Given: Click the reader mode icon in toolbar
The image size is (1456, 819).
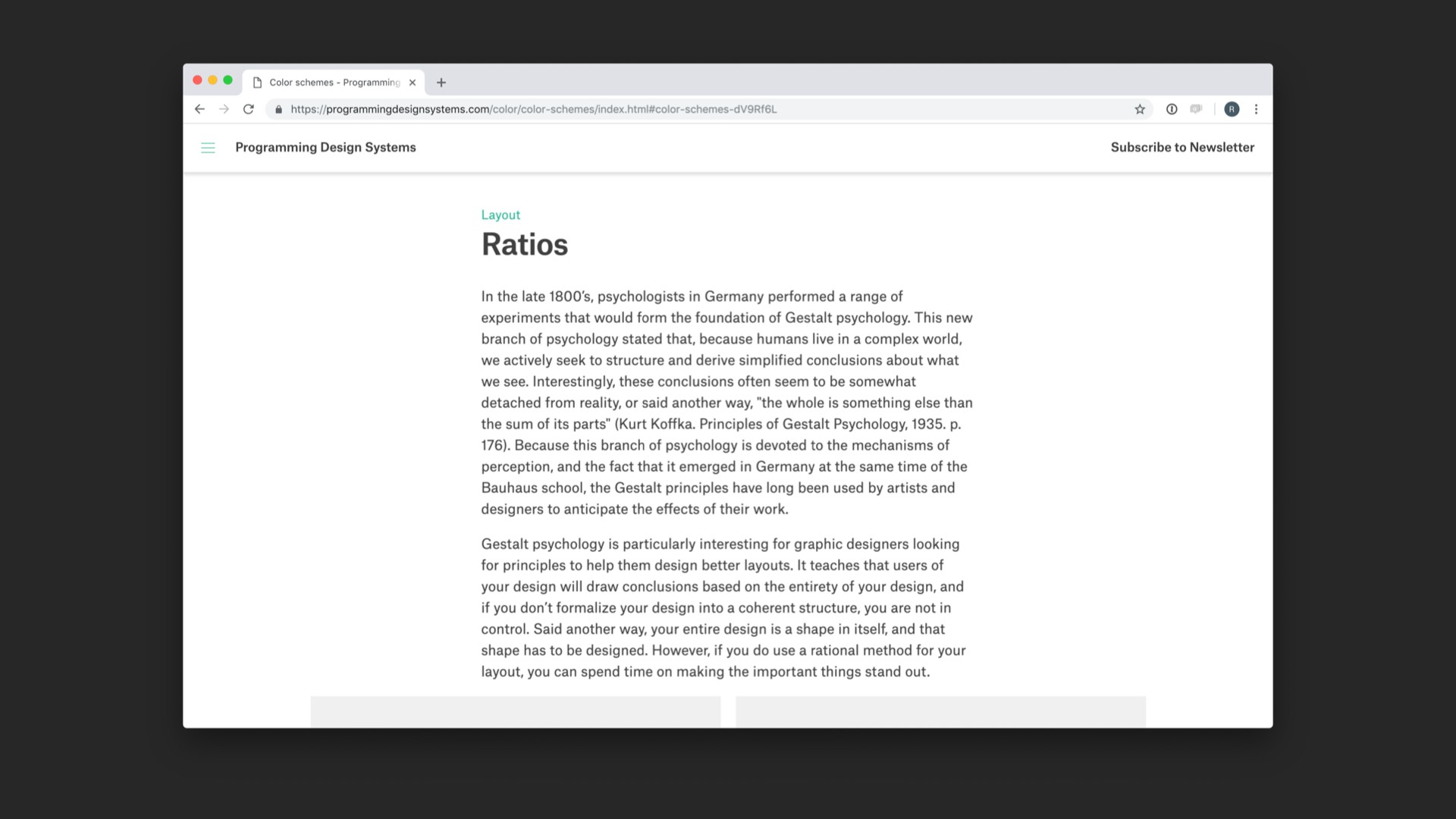Looking at the screenshot, I should coord(1197,109).
